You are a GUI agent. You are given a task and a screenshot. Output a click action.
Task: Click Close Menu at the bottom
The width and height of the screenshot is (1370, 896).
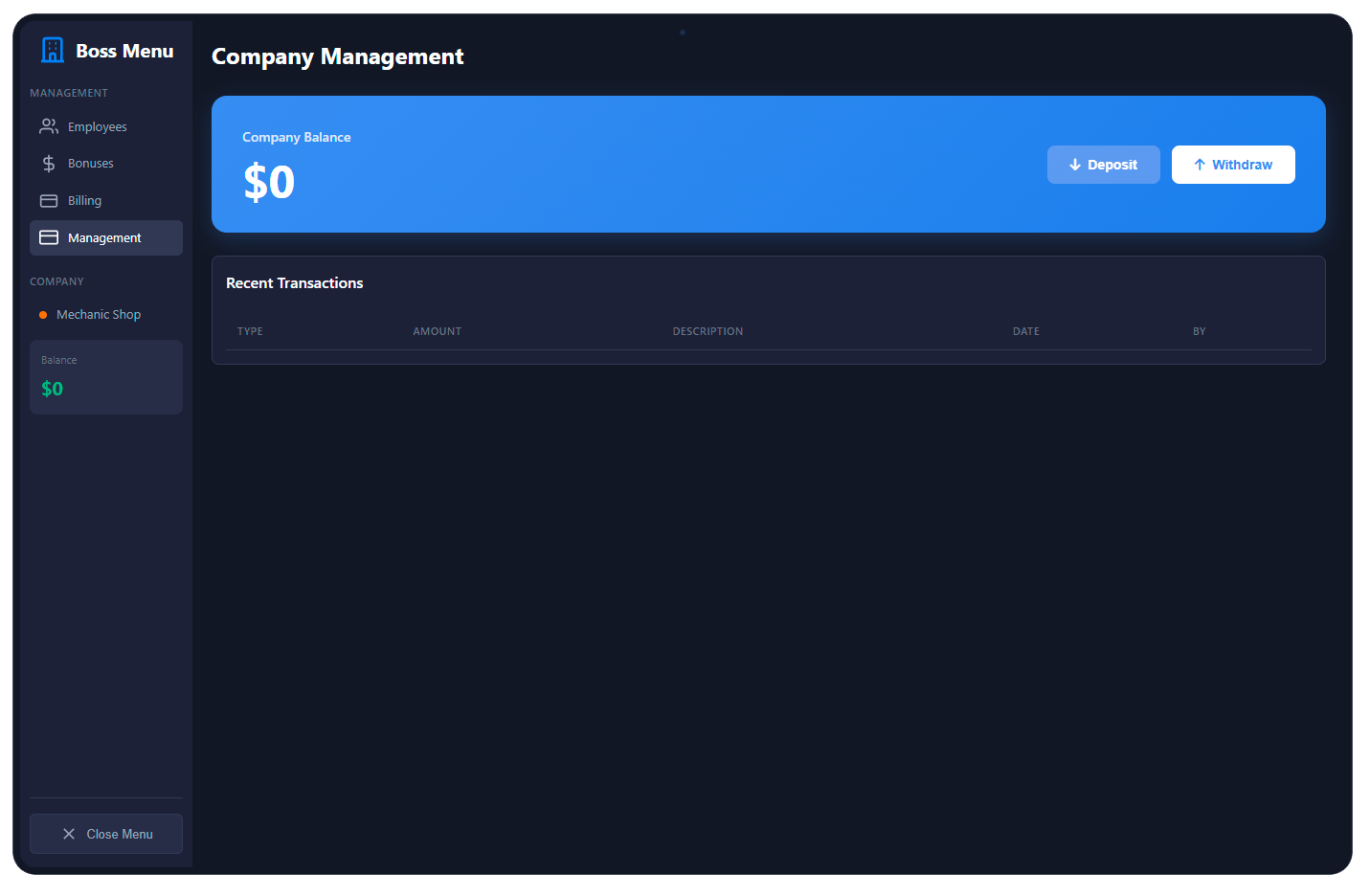[x=105, y=834]
